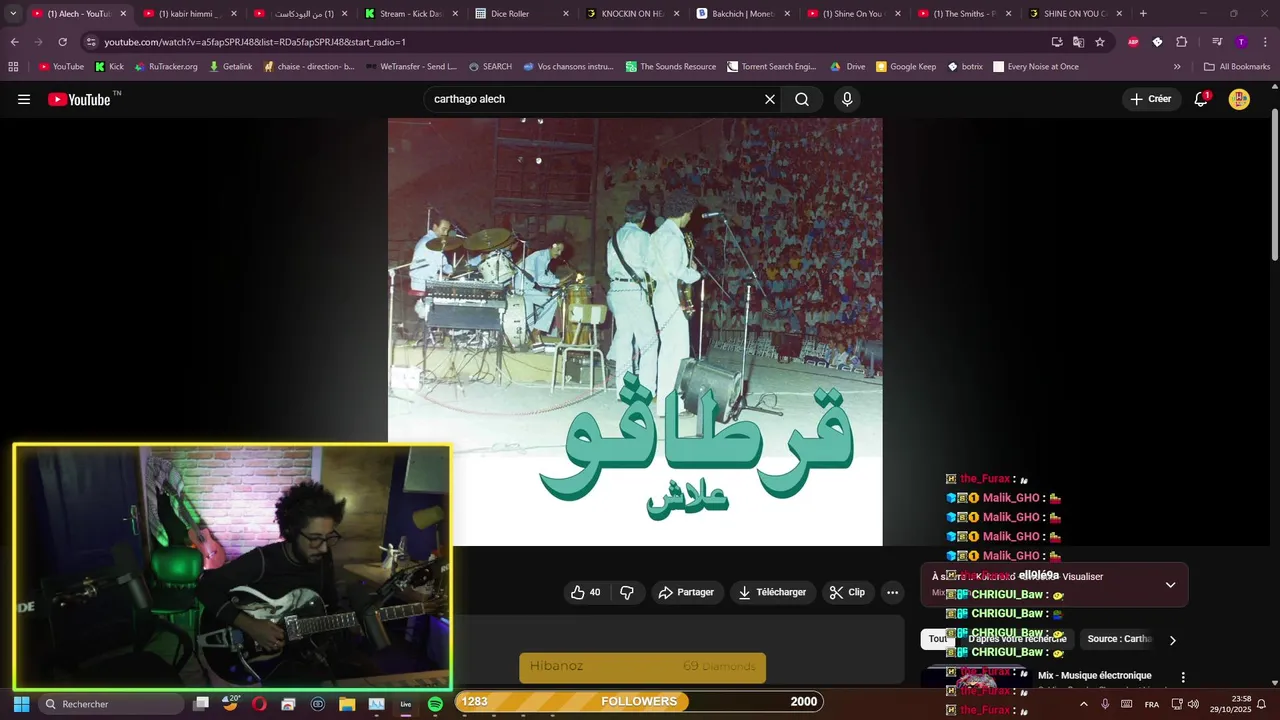Expand the tab search dropdown arrow

13,14
